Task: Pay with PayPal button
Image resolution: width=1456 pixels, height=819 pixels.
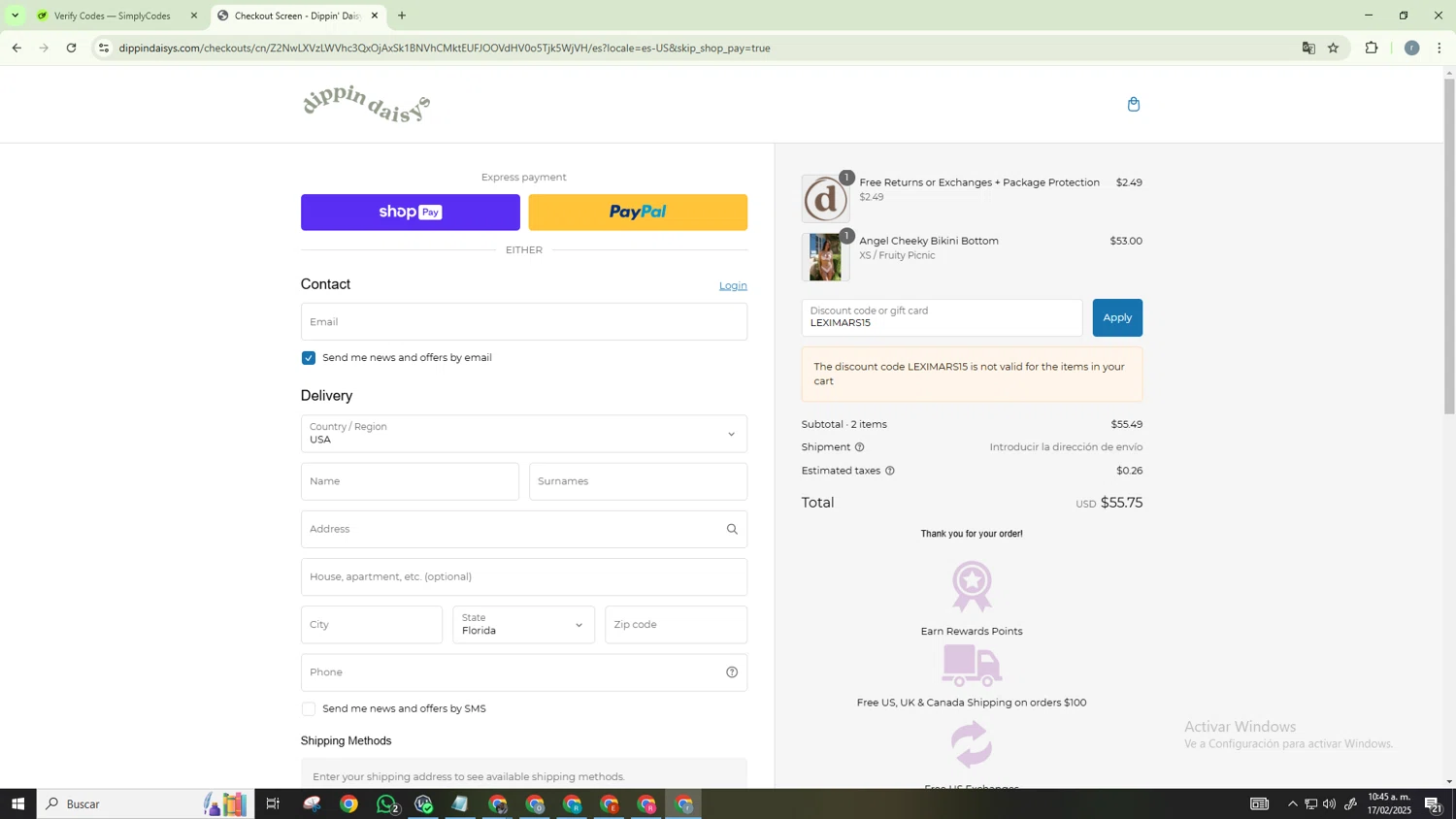Action: point(638,213)
